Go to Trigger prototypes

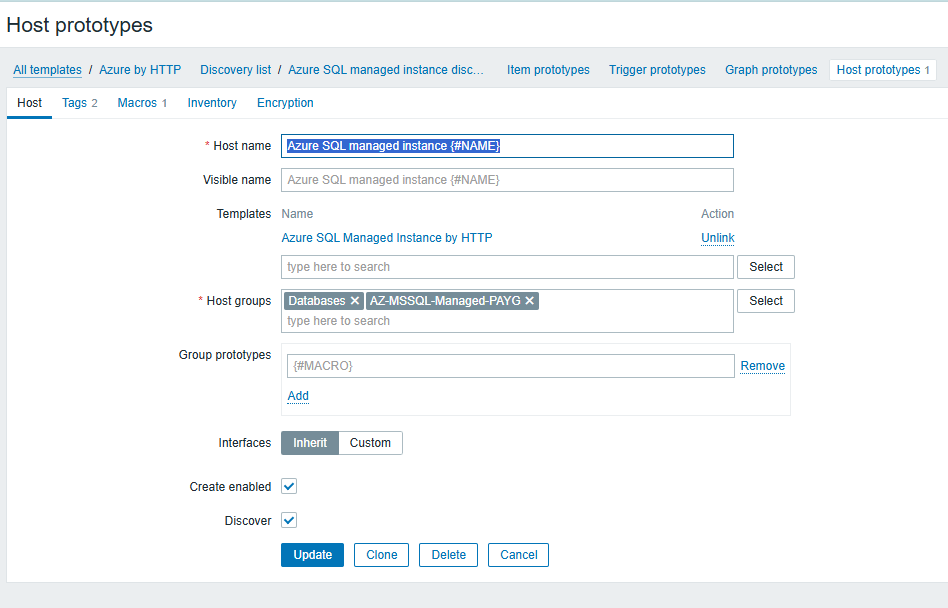[657, 70]
